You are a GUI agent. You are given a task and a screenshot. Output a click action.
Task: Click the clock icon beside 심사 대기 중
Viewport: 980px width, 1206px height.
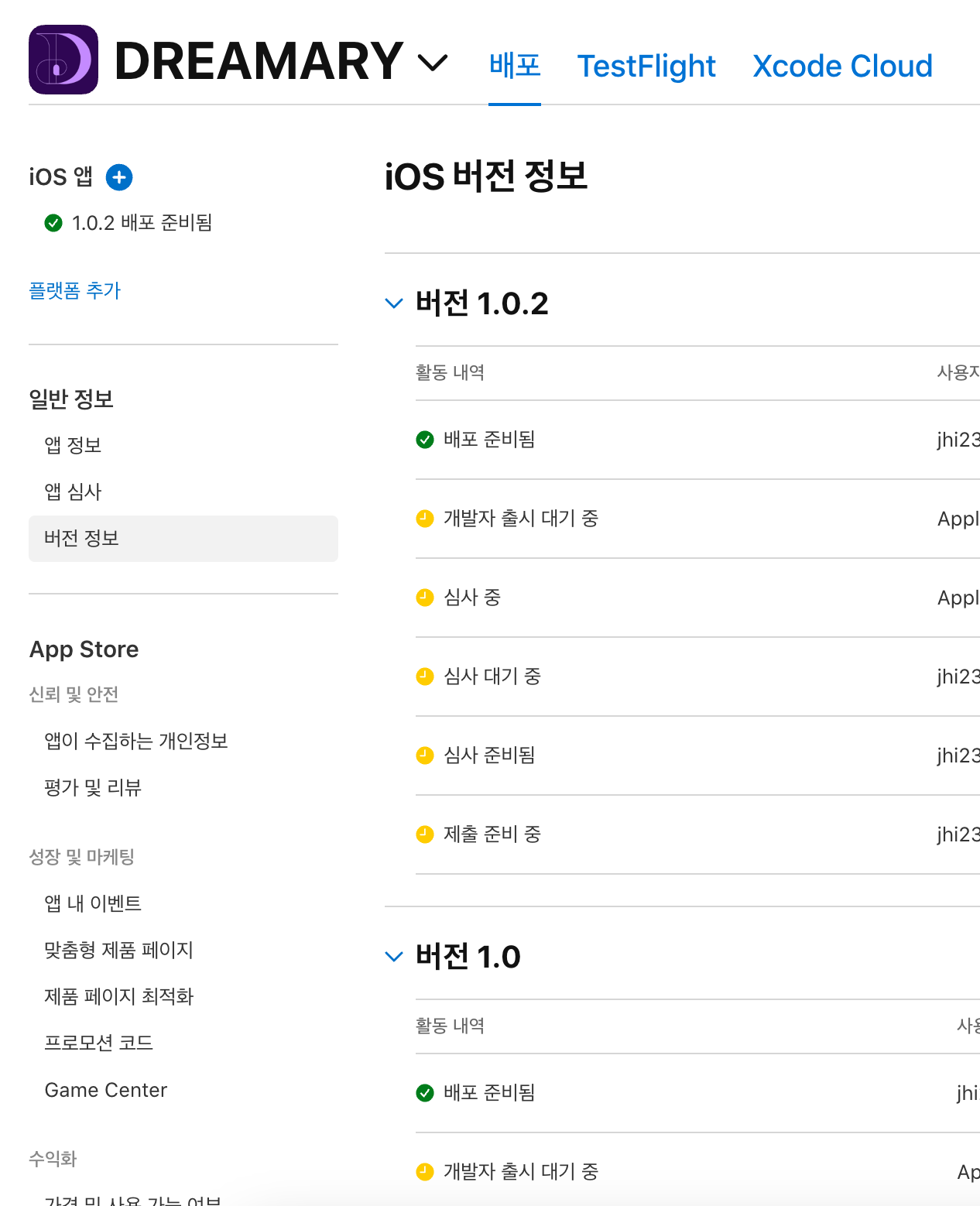pyautogui.click(x=425, y=676)
